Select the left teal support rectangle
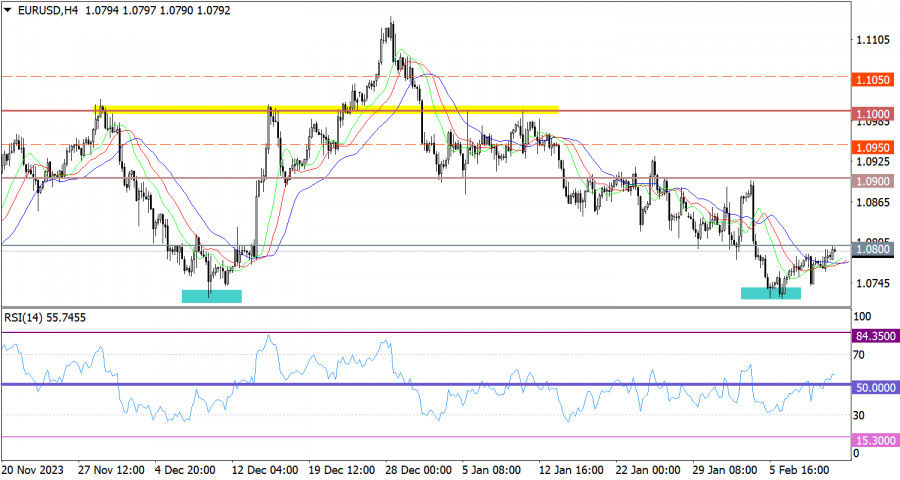Image resolution: width=900 pixels, height=480 pixels. (212, 296)
